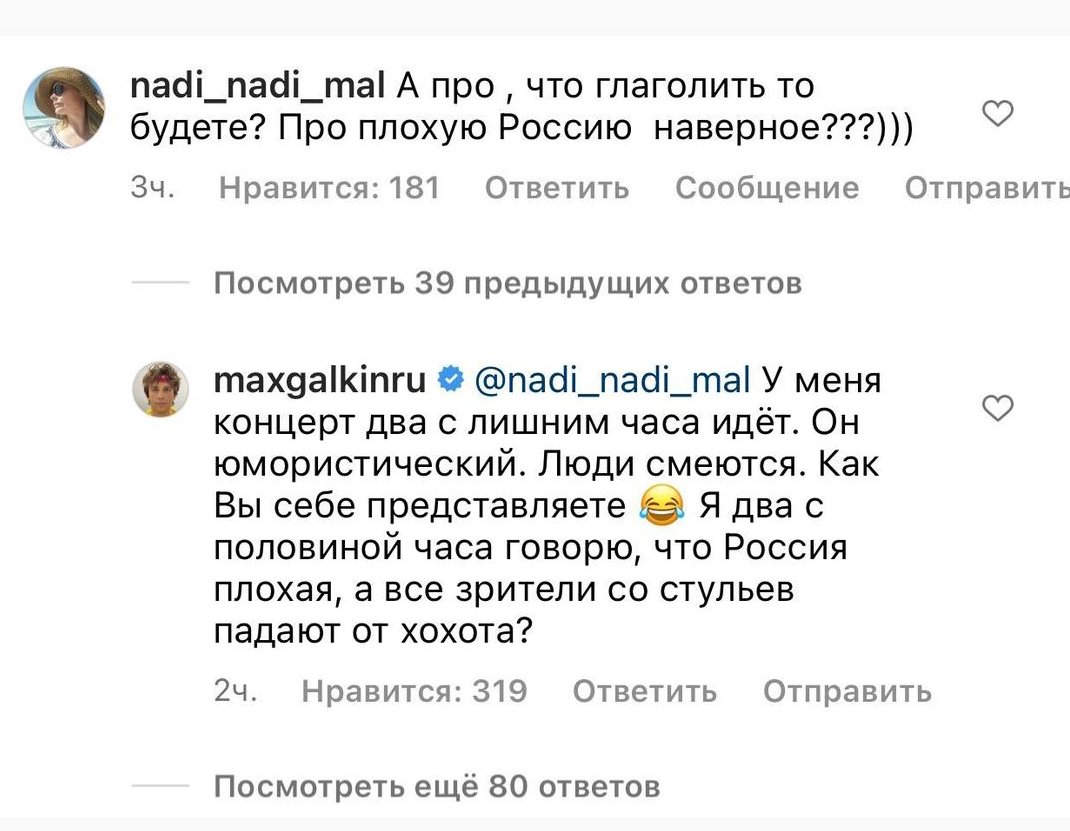The image size is (1070, 831).
Task: Open maxgalkinru's profile avatar
Action: tap(160, 388)
